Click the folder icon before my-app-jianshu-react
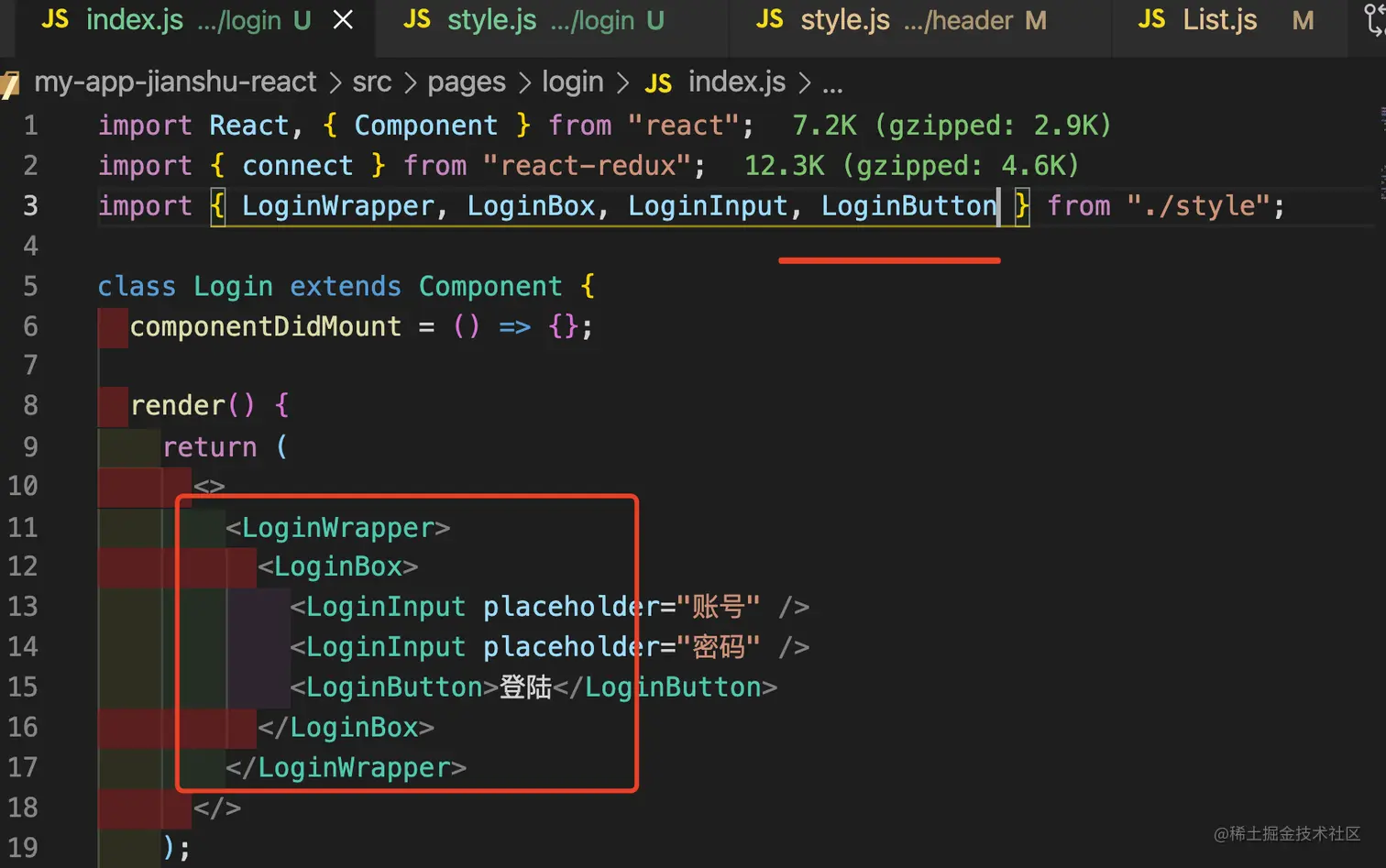The image size is (1386, 868). [10, 85]
